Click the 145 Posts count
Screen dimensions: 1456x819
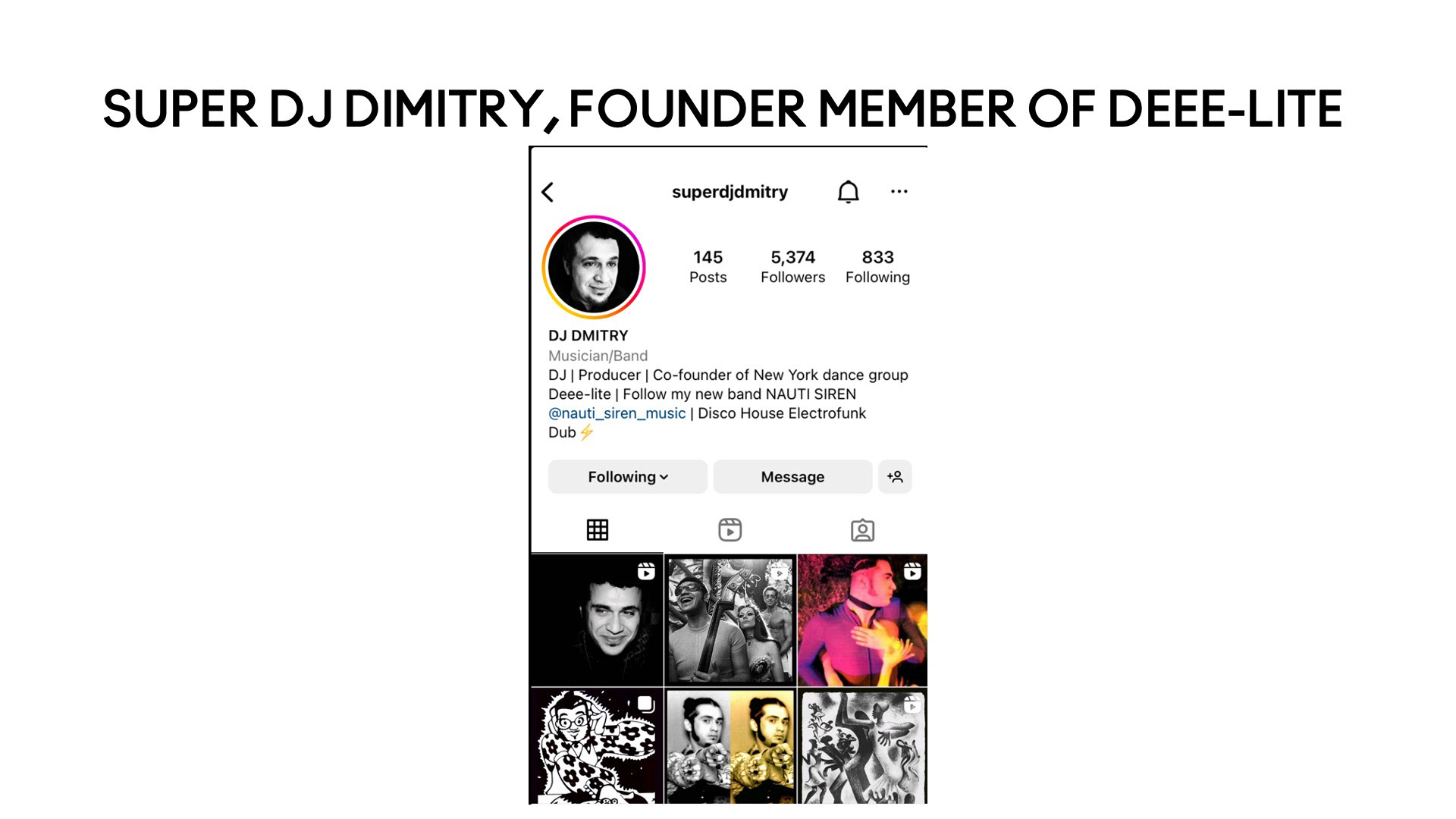[708, 267]
